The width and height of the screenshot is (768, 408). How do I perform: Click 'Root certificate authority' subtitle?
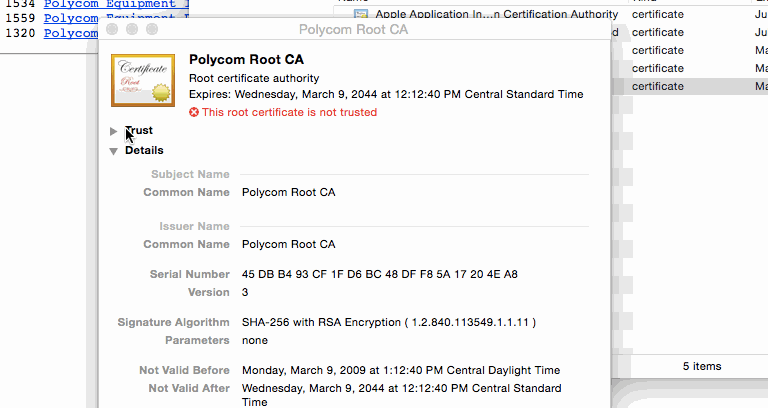tap(254, 78)
